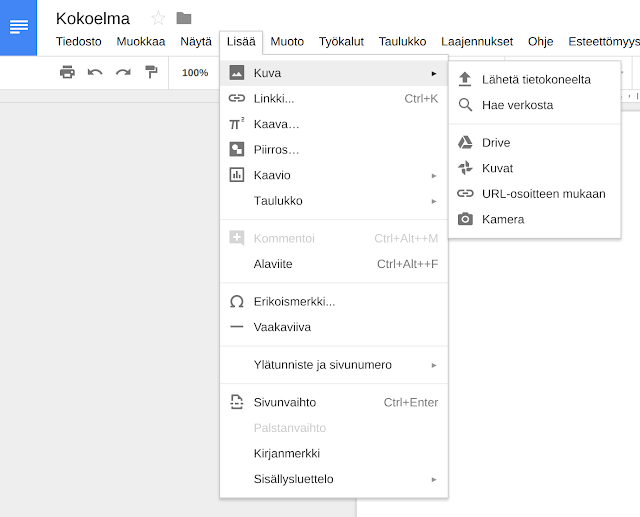
Task: Undo the last action
Action: point(95,72)
